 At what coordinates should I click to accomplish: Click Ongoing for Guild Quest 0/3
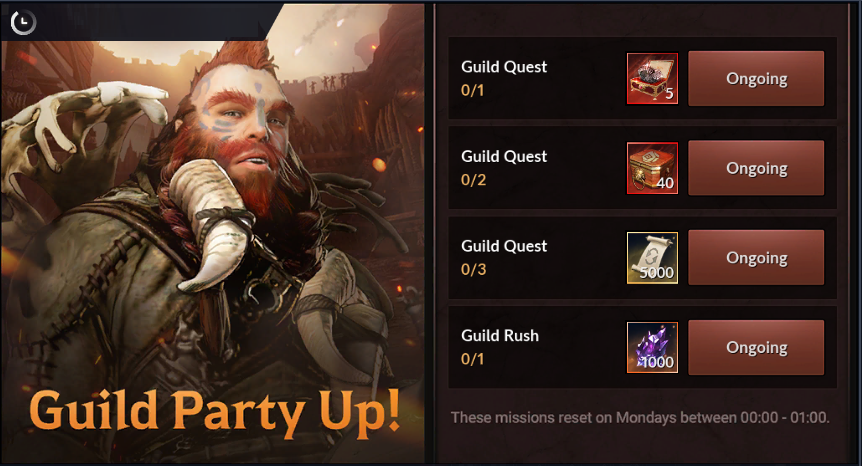coord(756,258)
